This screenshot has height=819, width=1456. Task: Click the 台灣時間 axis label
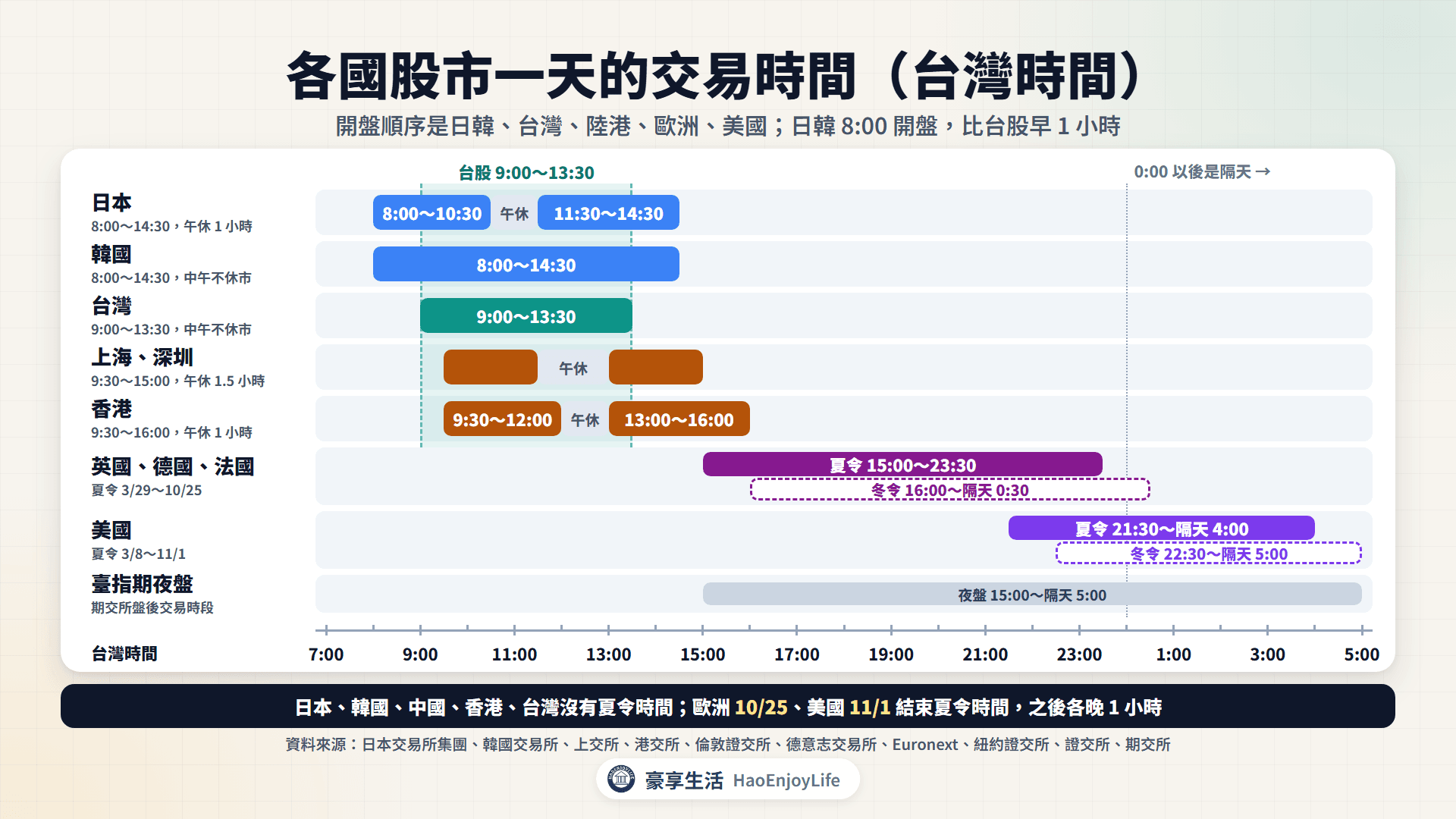[124, 654]
